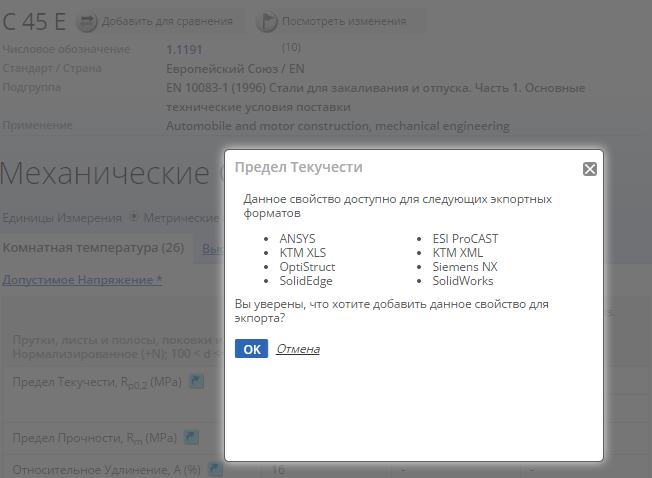Cancel via the Отмена link
Image resolution: width=652 pixels, height=478 pixels.
pyautogui.click(x=298, y=349)
